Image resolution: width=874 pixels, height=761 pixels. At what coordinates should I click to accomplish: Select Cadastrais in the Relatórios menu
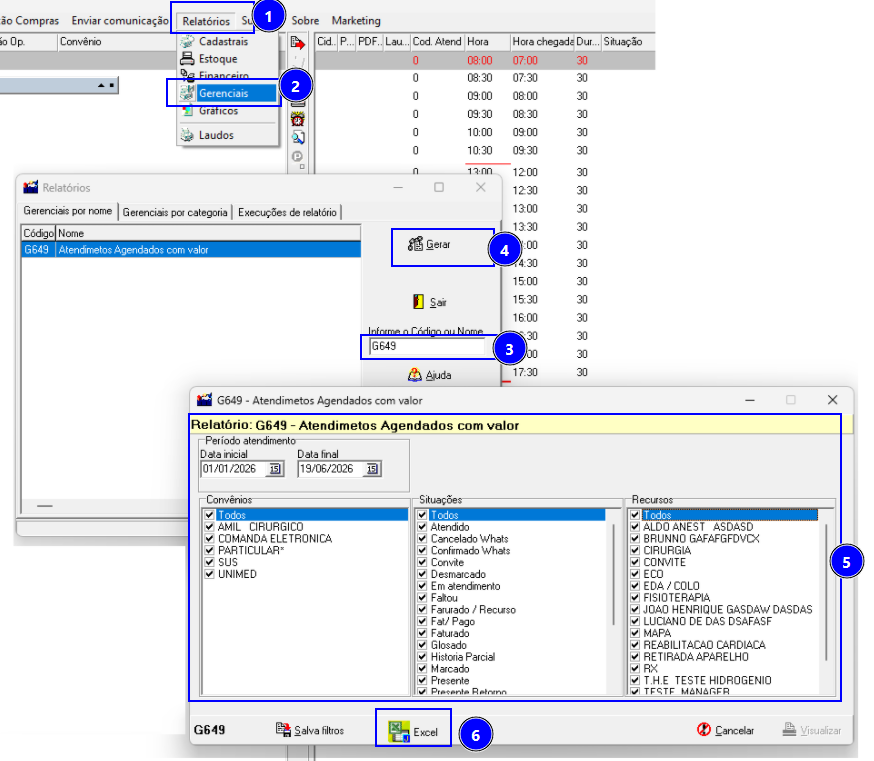[223, 41]
